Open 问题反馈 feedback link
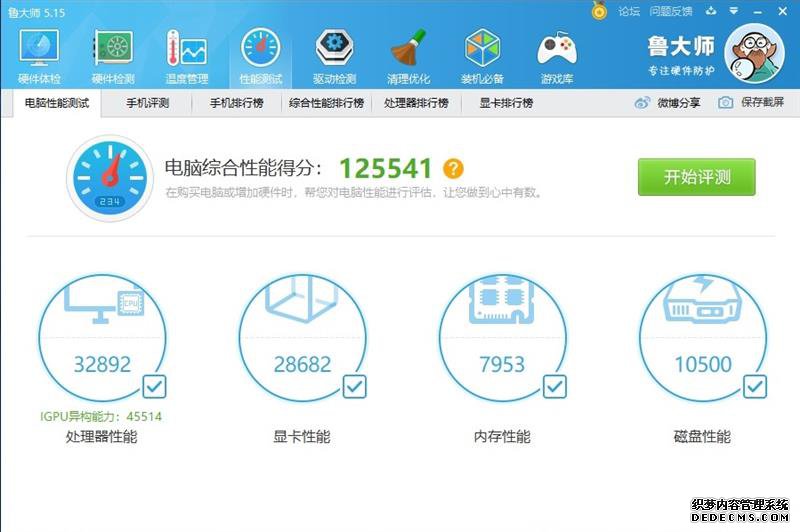The height and width of the screenshot is (532, 800). (x=671, y=11)
